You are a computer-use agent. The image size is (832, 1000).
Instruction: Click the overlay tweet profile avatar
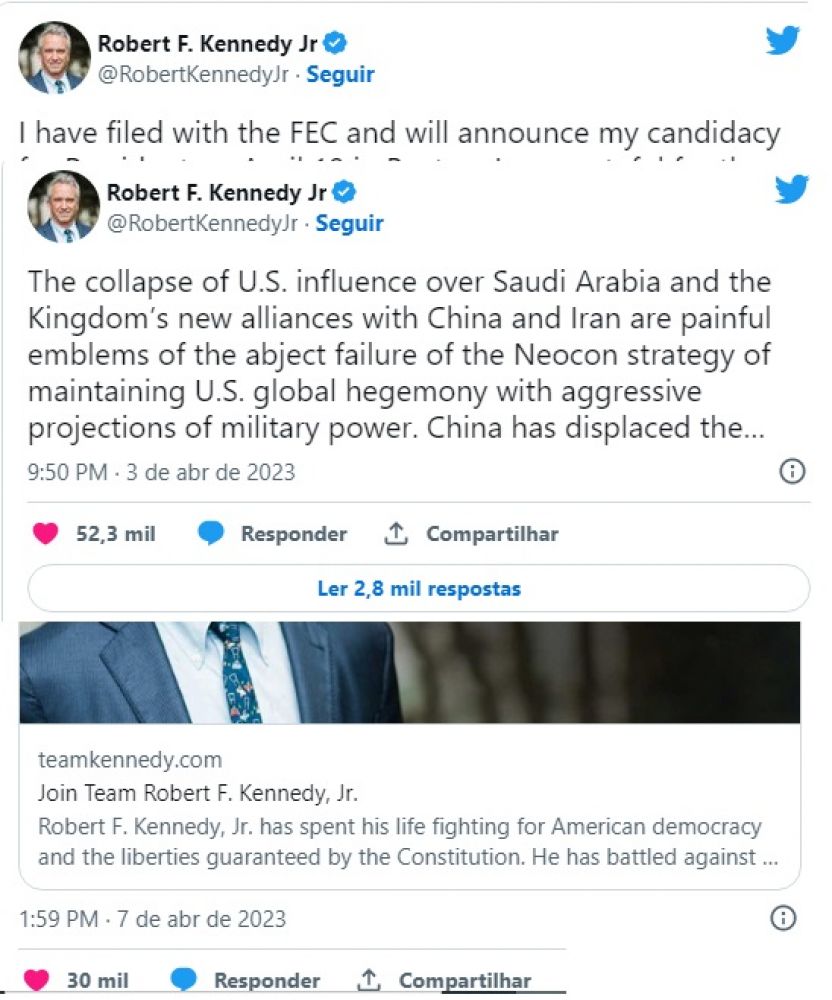[64, 207]
